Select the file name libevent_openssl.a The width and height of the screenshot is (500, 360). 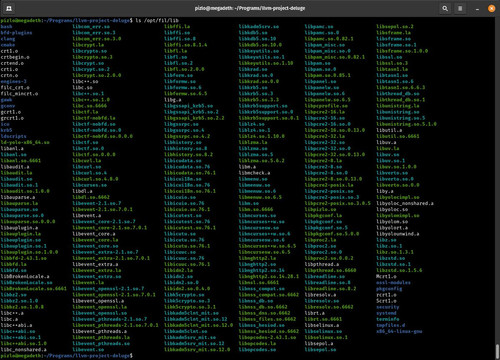tap(98, 301)
